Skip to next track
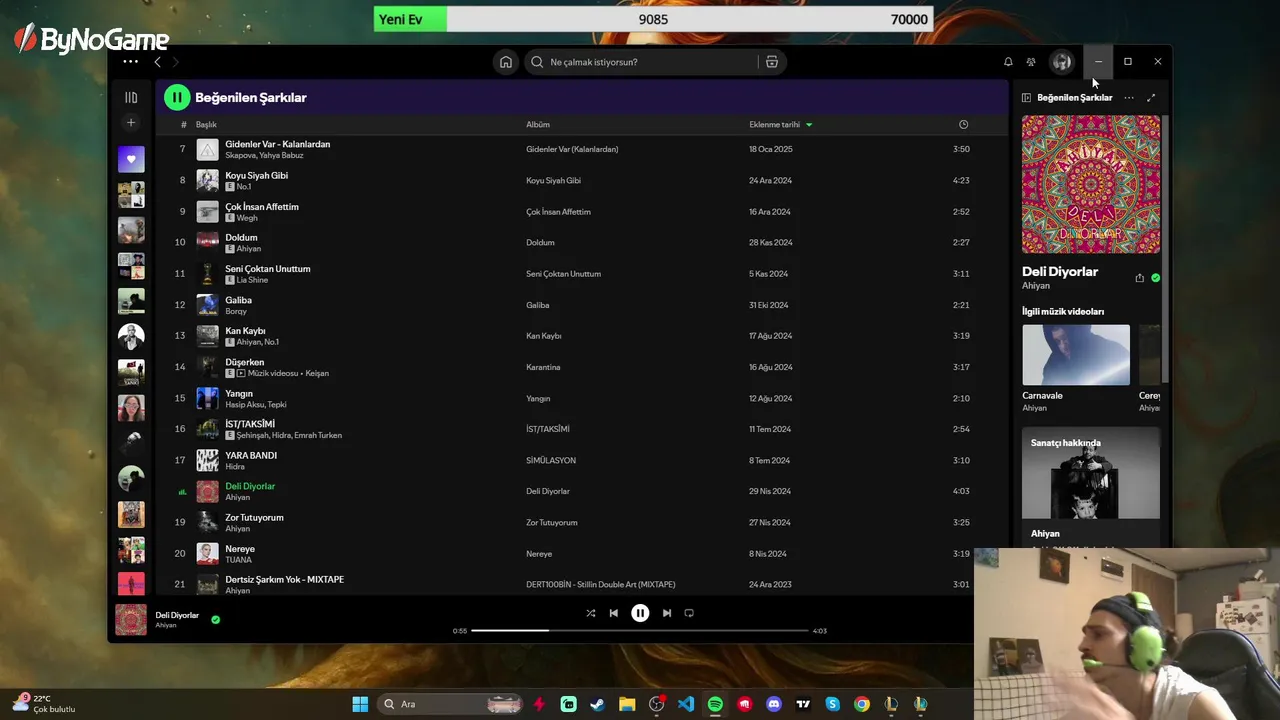Image resolution: width=1280 pixels, height=720 pixels. click(x=667, y=613)
